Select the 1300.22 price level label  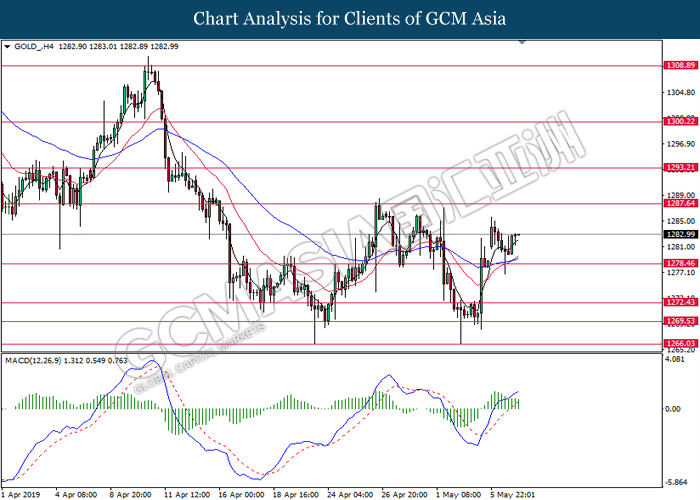coord(680,121)
